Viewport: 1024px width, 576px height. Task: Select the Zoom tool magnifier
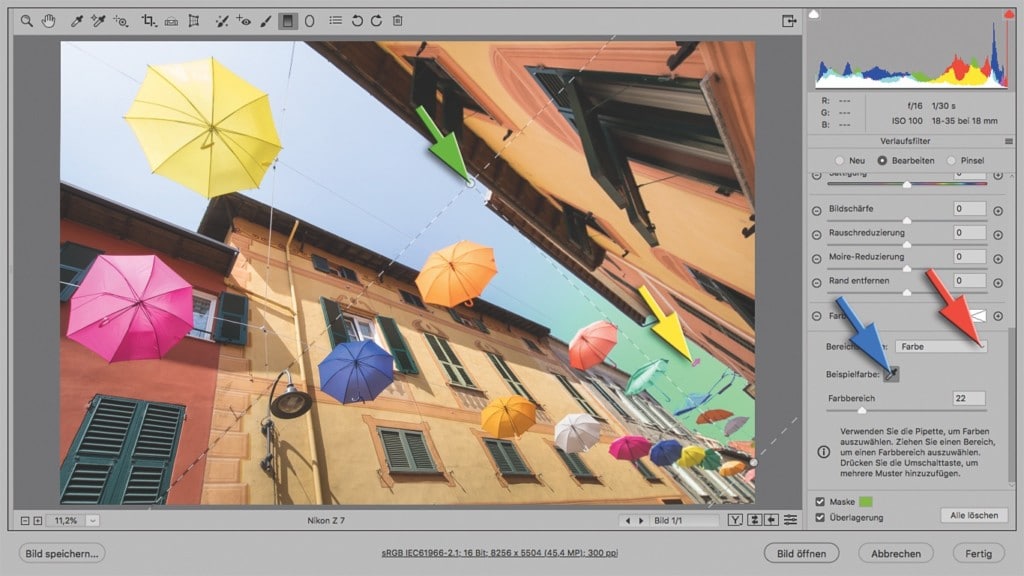click(x=26, y=21)
